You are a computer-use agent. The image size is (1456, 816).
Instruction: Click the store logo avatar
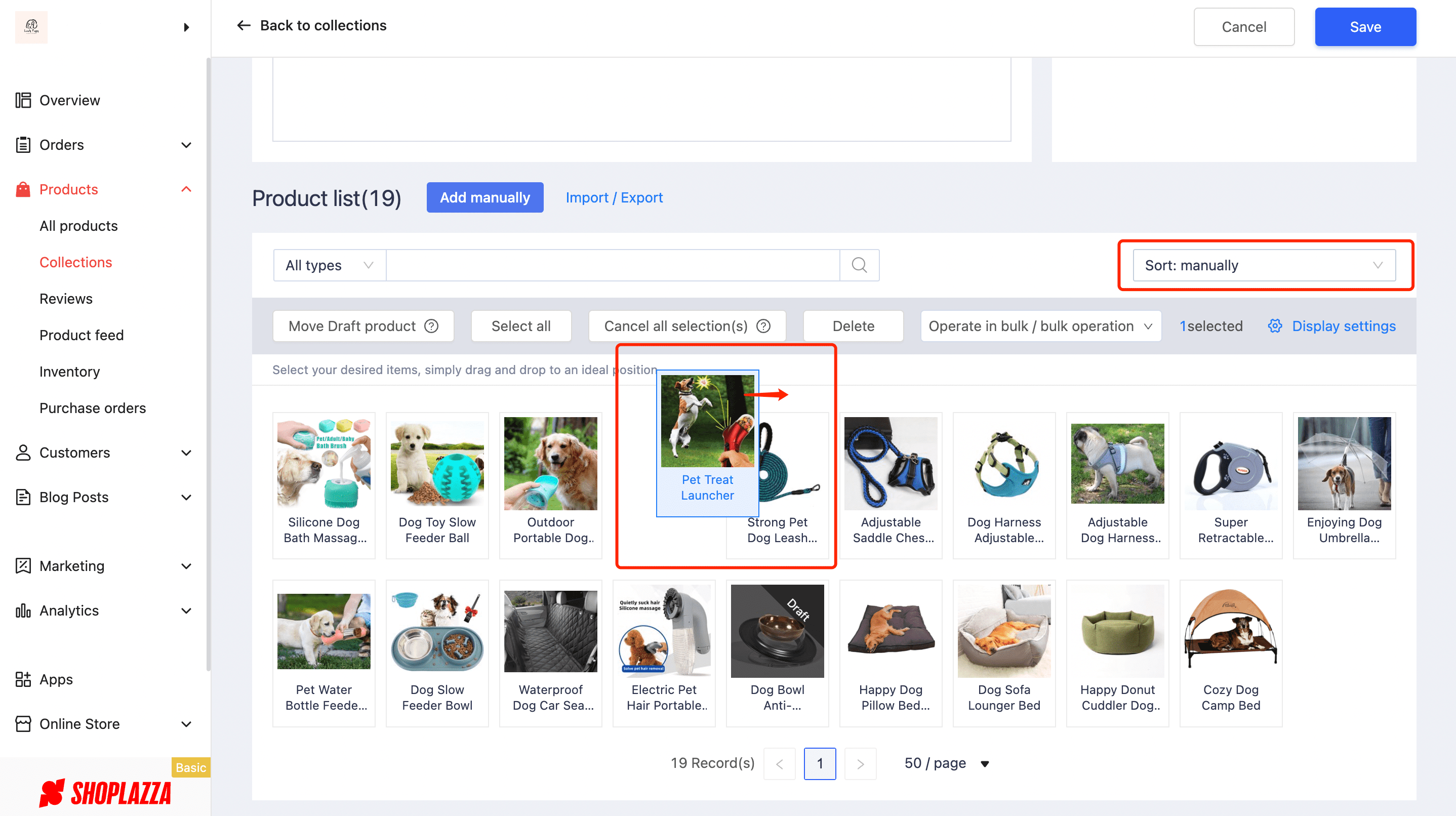point(31,26)
